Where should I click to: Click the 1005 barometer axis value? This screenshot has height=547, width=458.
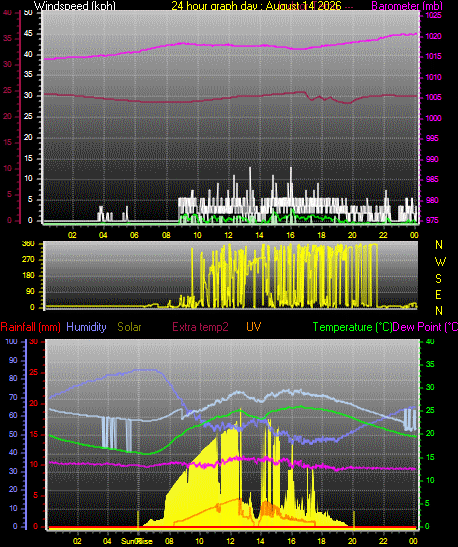433,97
